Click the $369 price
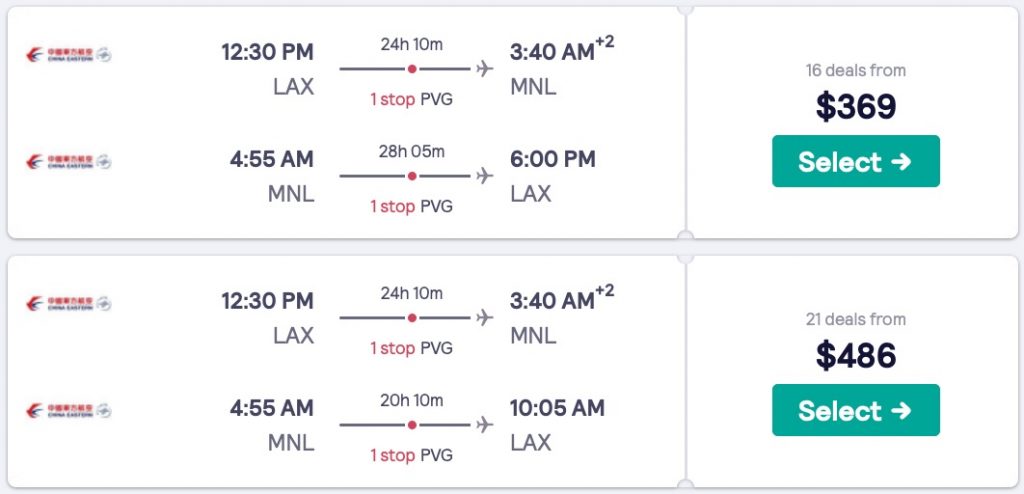This screenshot has width=1024, height=494. 855,106
